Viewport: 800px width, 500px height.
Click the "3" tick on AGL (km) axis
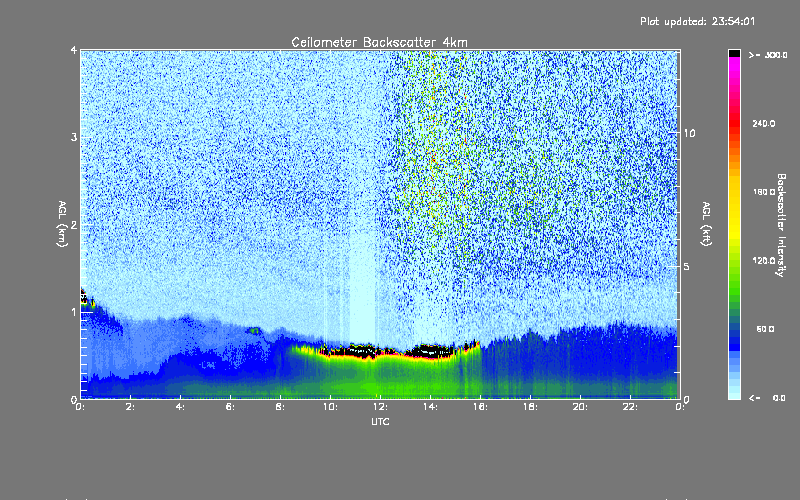point(74,137)
